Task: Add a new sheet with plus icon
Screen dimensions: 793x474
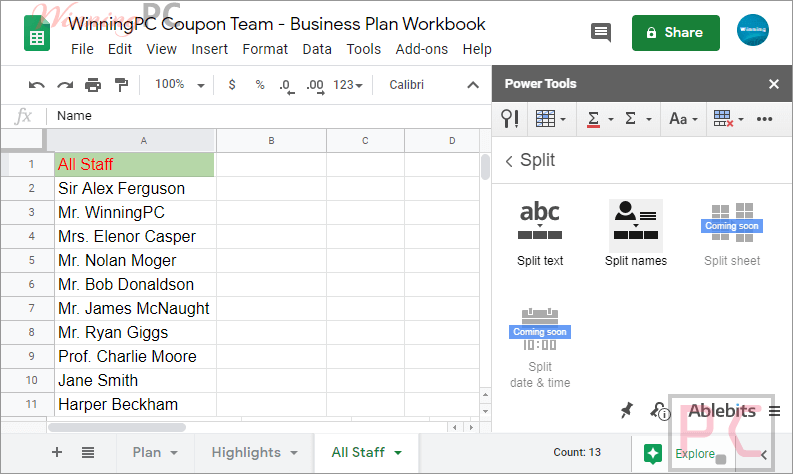Action: click(x=57, y=452)
